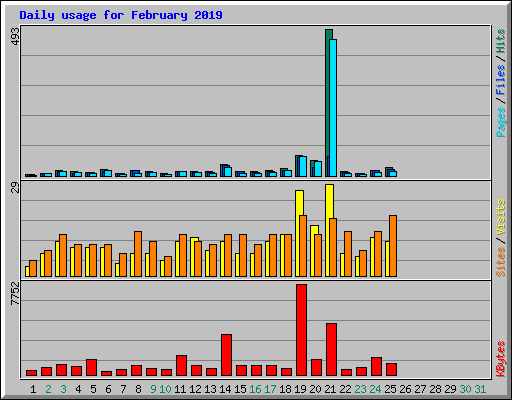This screenshot has width=512, height=400.
Task: Click the Visits legend label
Action: pyautogui.click(x=501, y=217)
